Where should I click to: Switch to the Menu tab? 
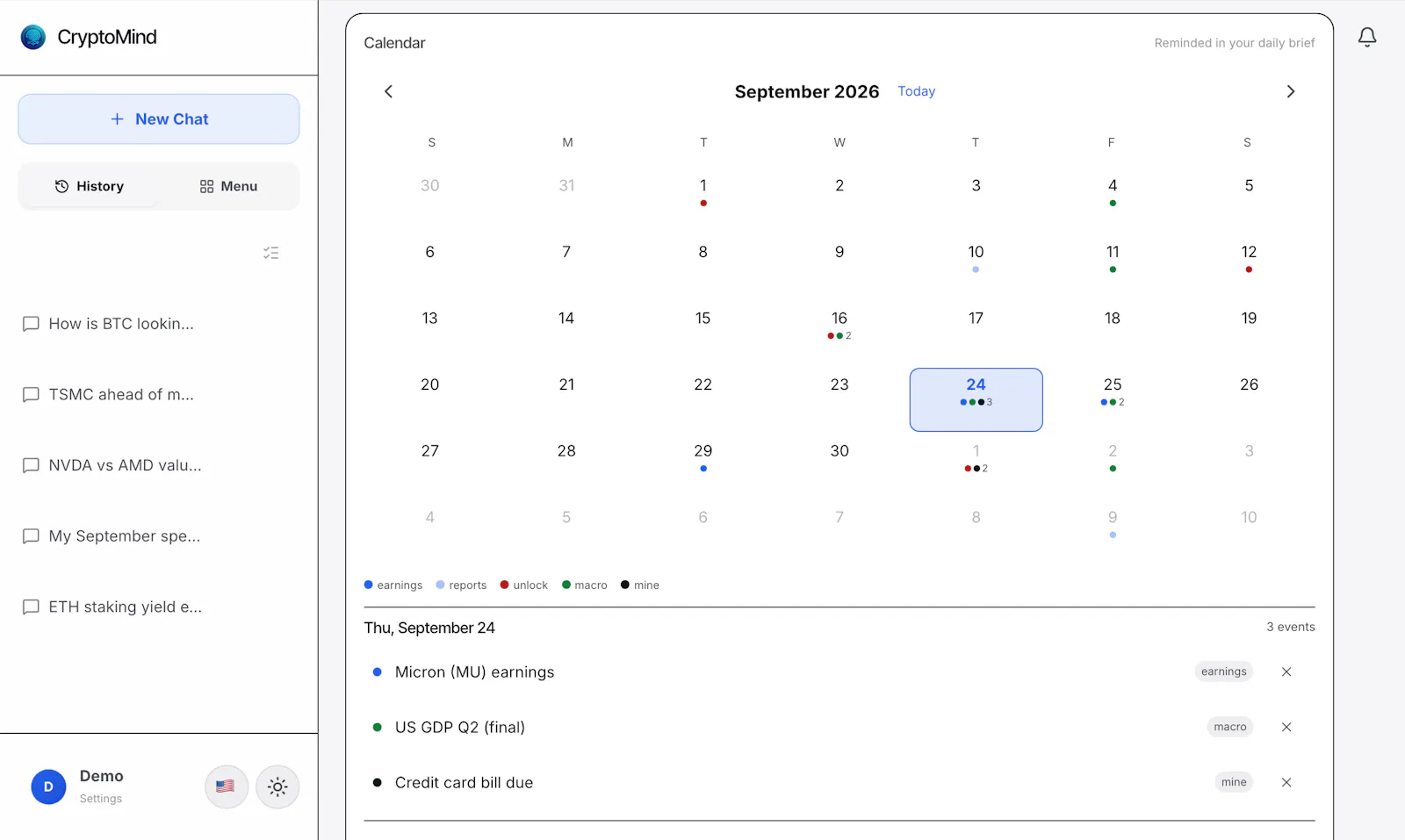coord(228,186)
